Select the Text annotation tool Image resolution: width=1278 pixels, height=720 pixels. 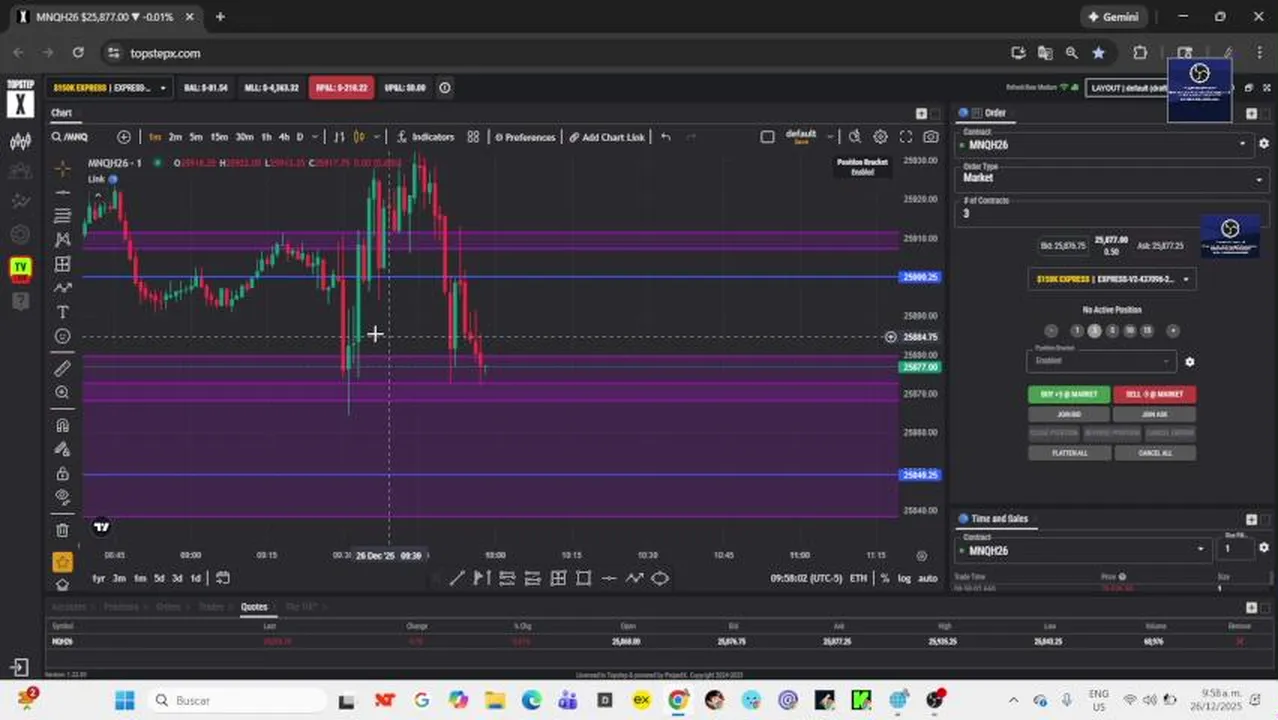coord(62,313)
